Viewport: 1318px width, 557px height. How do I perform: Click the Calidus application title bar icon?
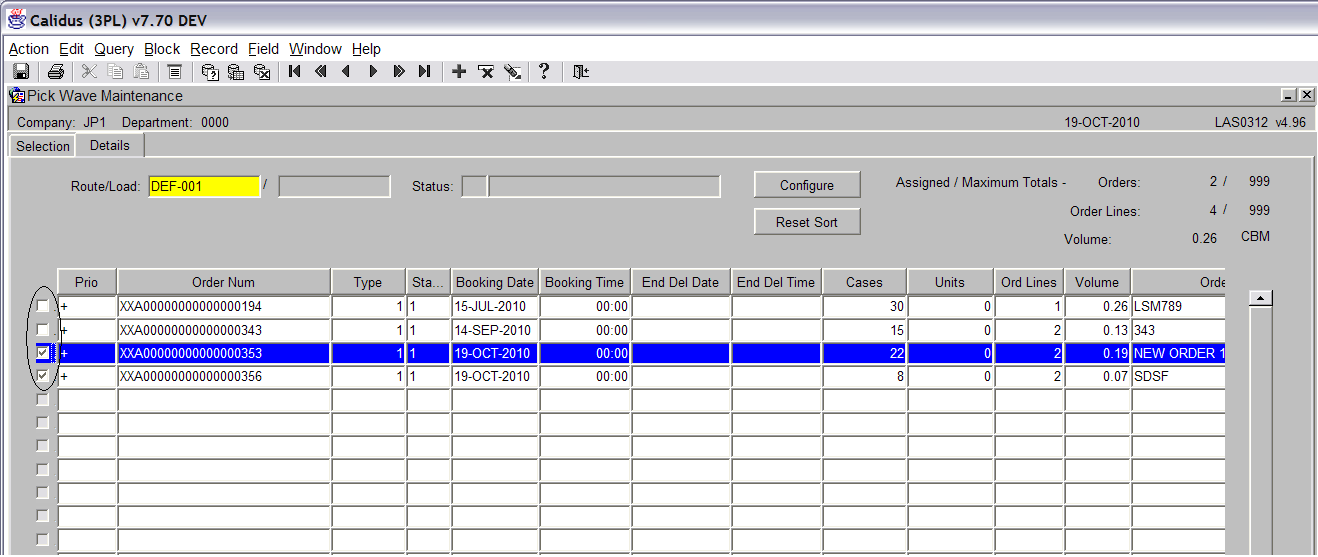(16, 19)
